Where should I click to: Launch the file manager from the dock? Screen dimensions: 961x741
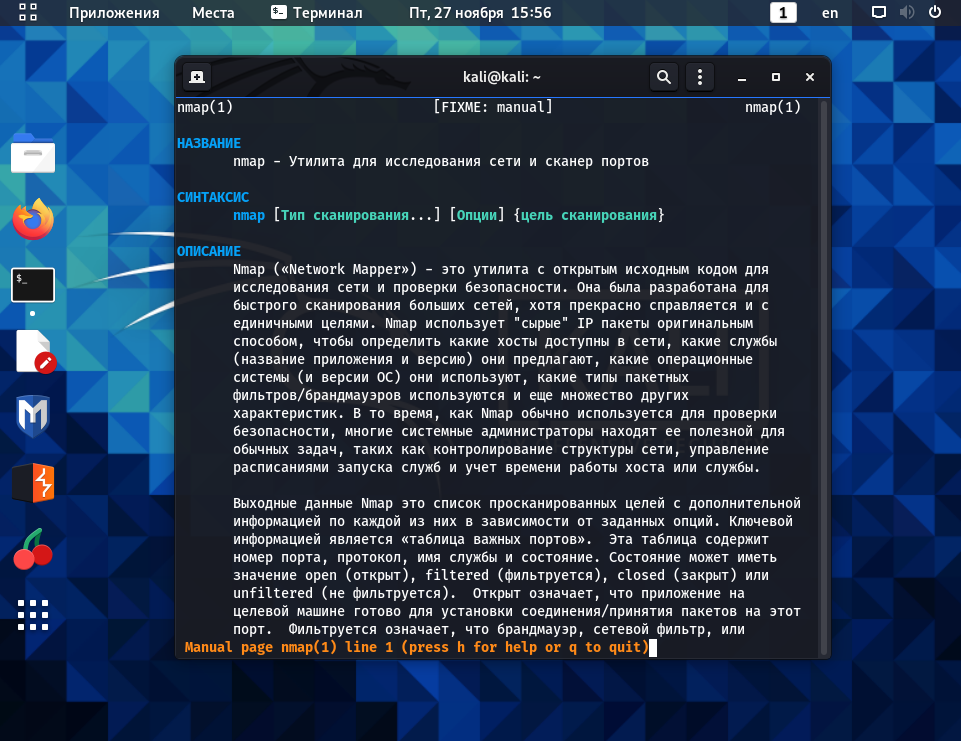point(33,153)
